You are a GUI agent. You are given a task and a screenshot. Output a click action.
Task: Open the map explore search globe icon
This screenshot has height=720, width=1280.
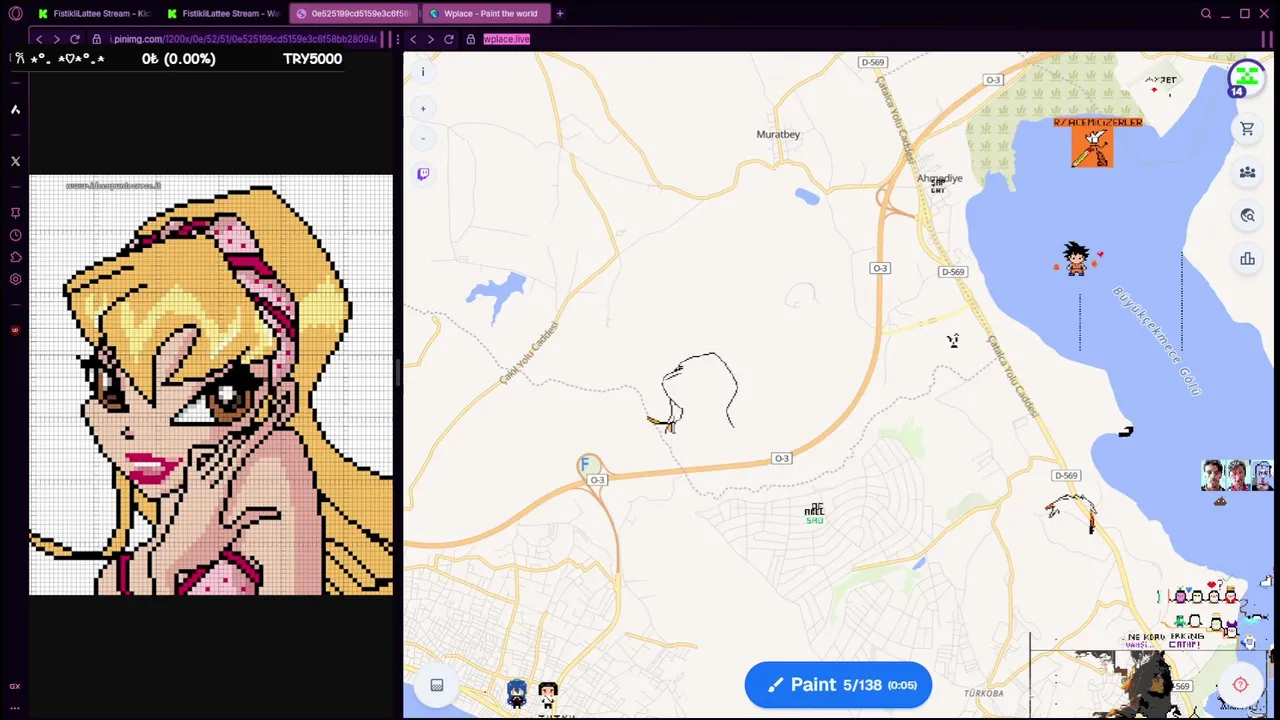point(1247,216)
